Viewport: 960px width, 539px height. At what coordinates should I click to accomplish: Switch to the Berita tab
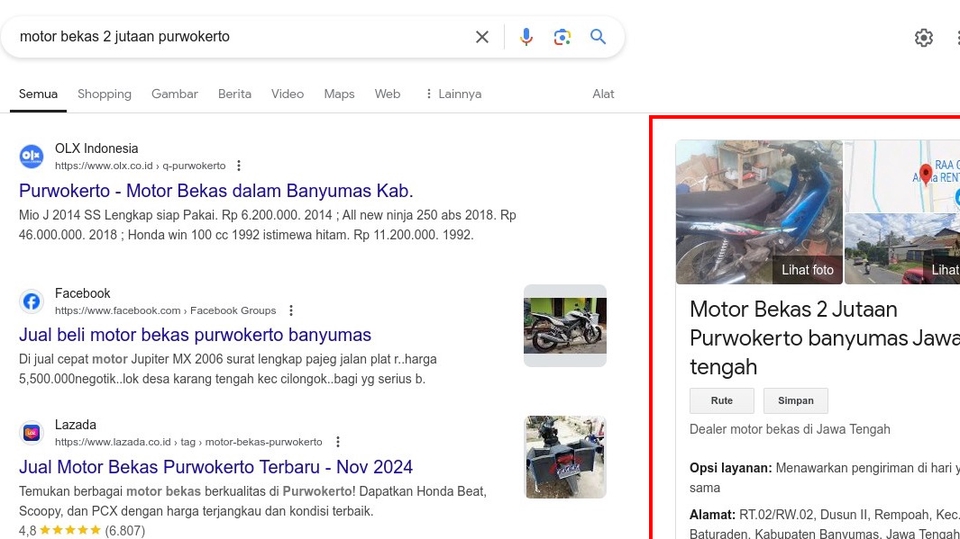coord(234,94)
